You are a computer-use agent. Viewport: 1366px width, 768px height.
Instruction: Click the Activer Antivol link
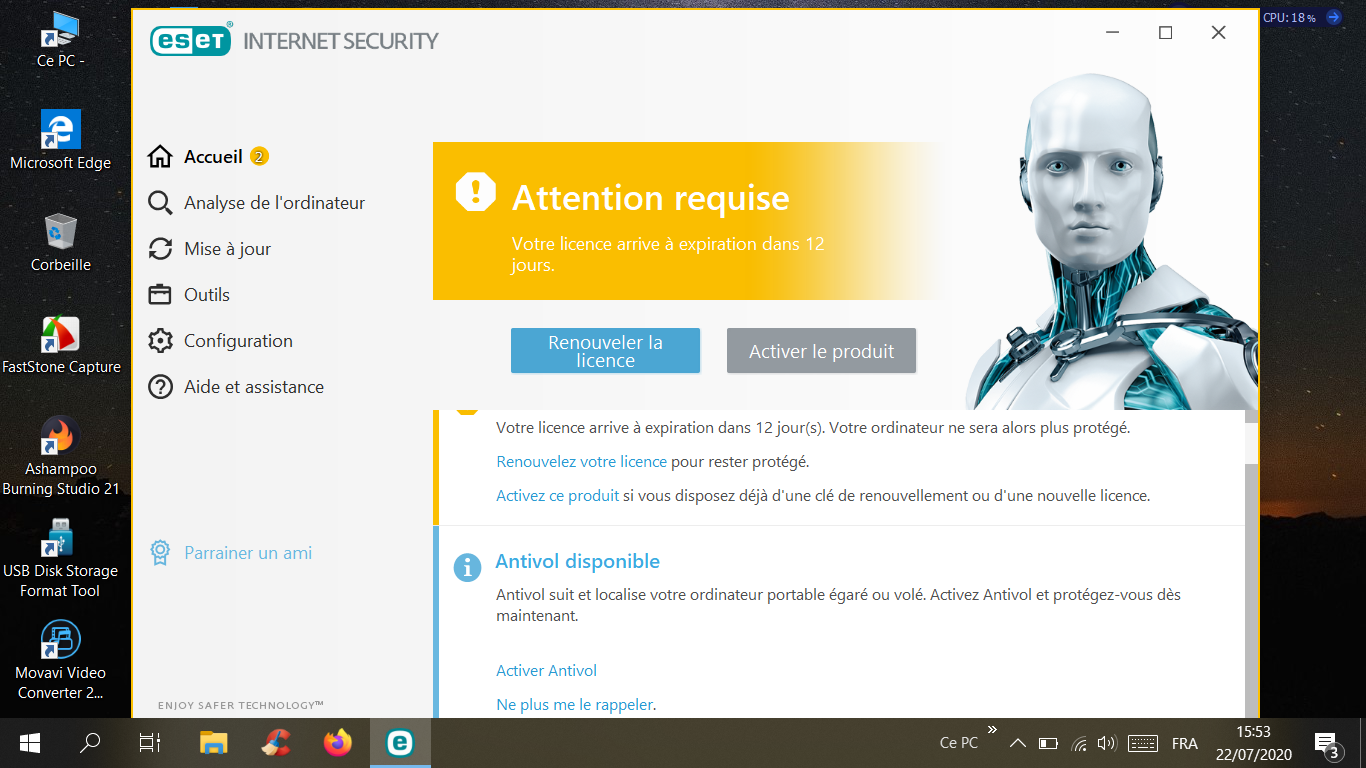[546, 671]
